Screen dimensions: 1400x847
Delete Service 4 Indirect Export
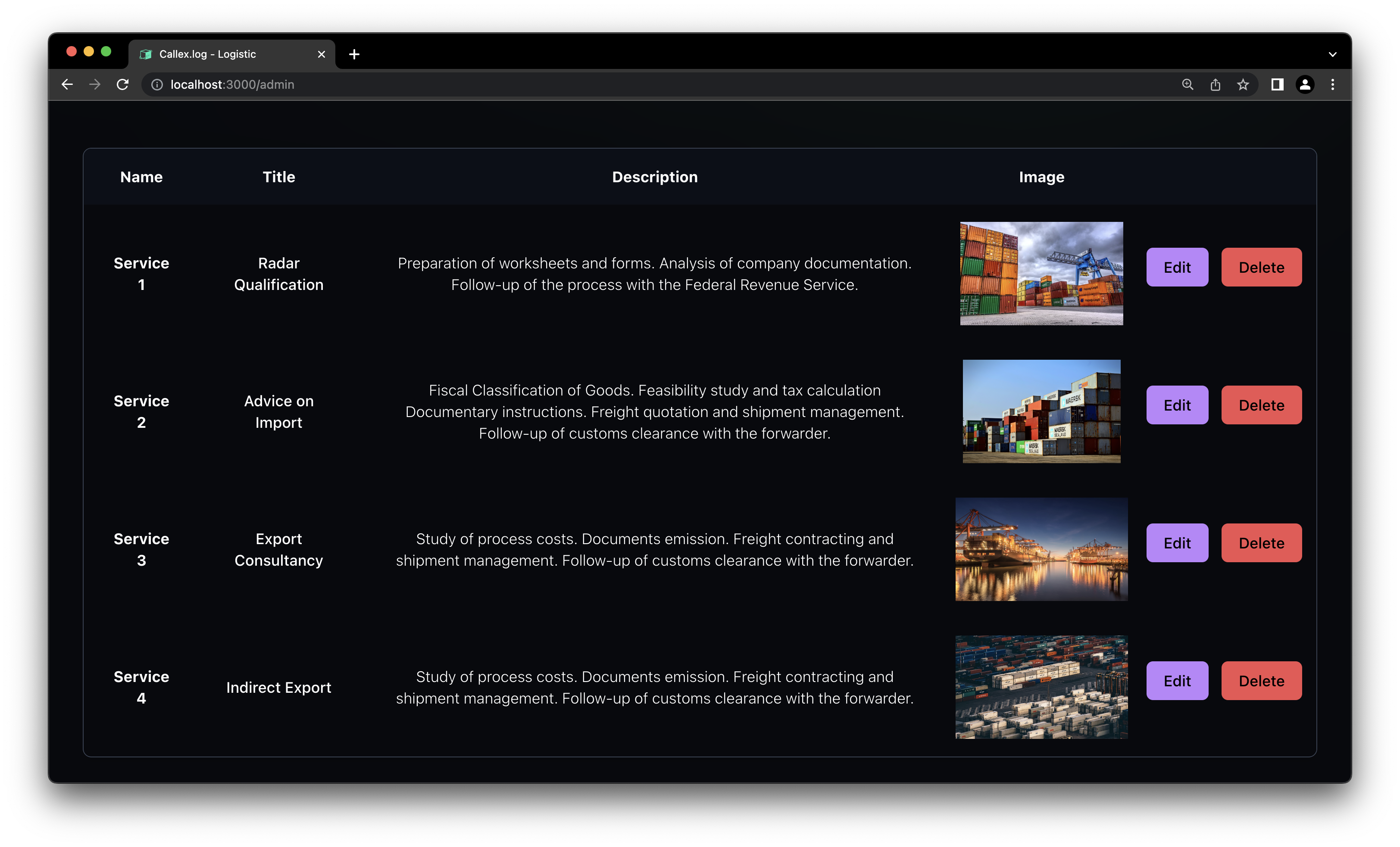1261,681
